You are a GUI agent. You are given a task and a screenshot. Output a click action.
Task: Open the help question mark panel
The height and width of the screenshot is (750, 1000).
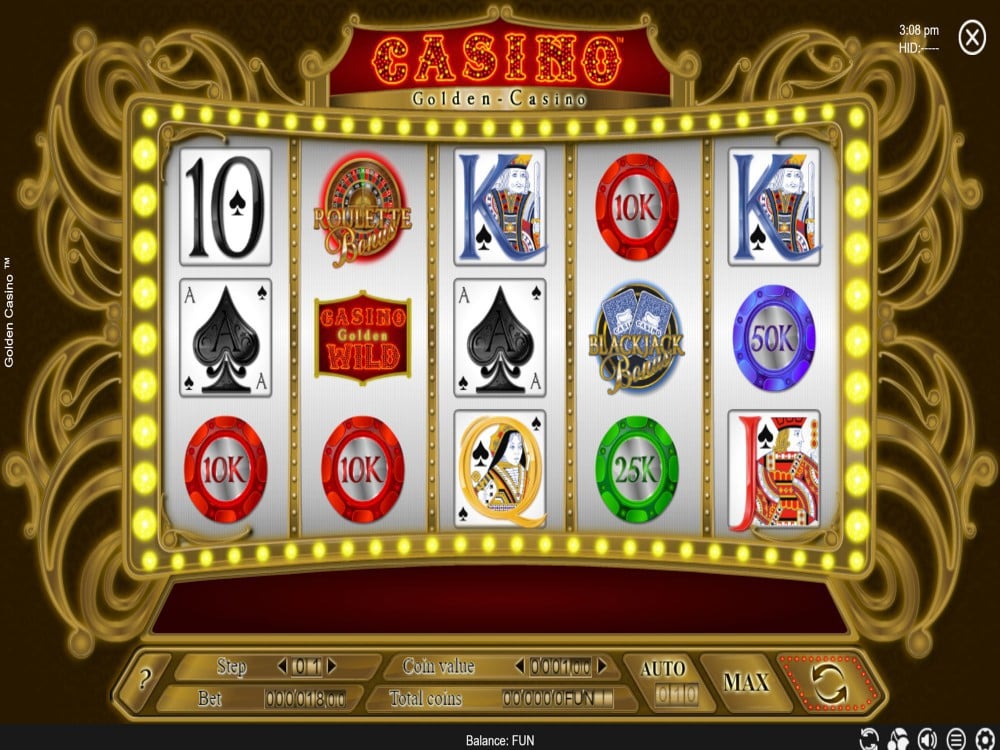[x=144, y=680]
